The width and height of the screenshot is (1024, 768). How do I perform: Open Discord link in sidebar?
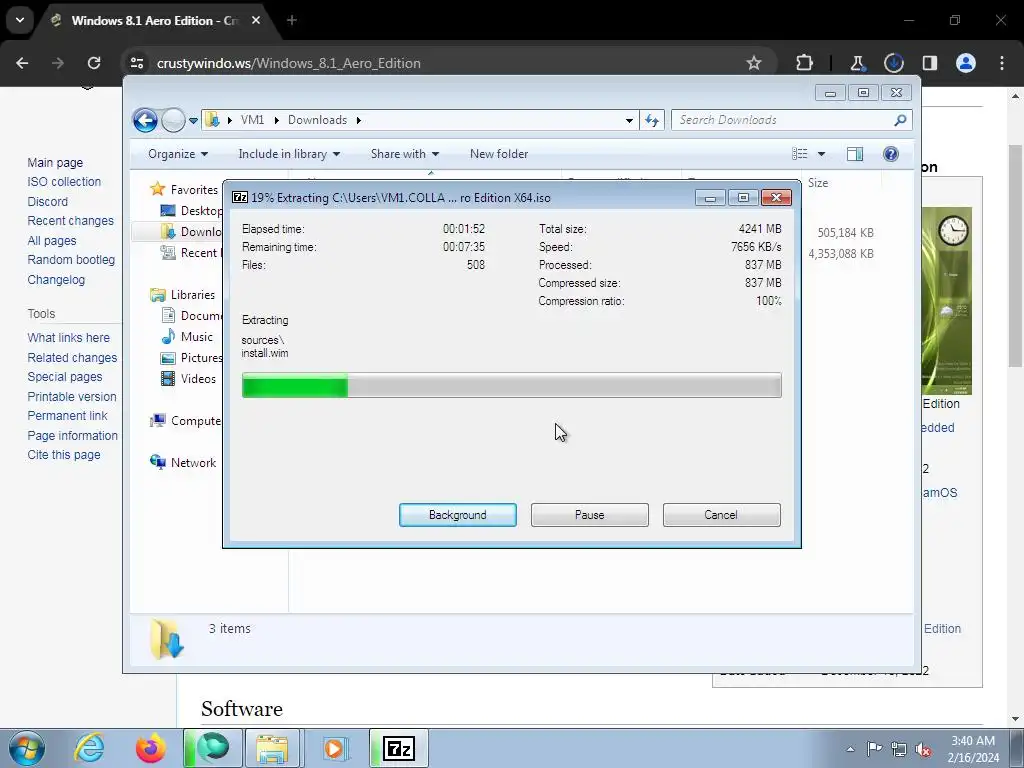tap(47, 202)
